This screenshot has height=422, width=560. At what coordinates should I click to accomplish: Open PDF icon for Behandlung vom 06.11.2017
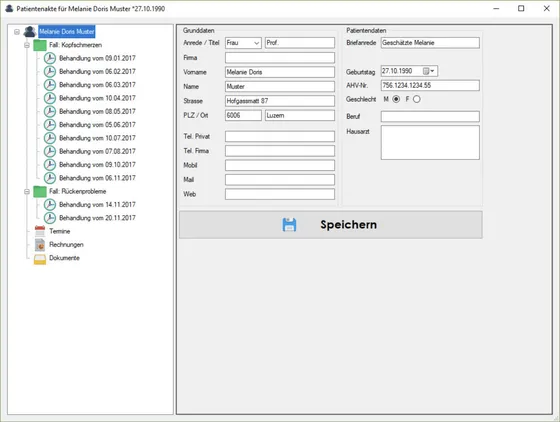[x=50, y=178]
